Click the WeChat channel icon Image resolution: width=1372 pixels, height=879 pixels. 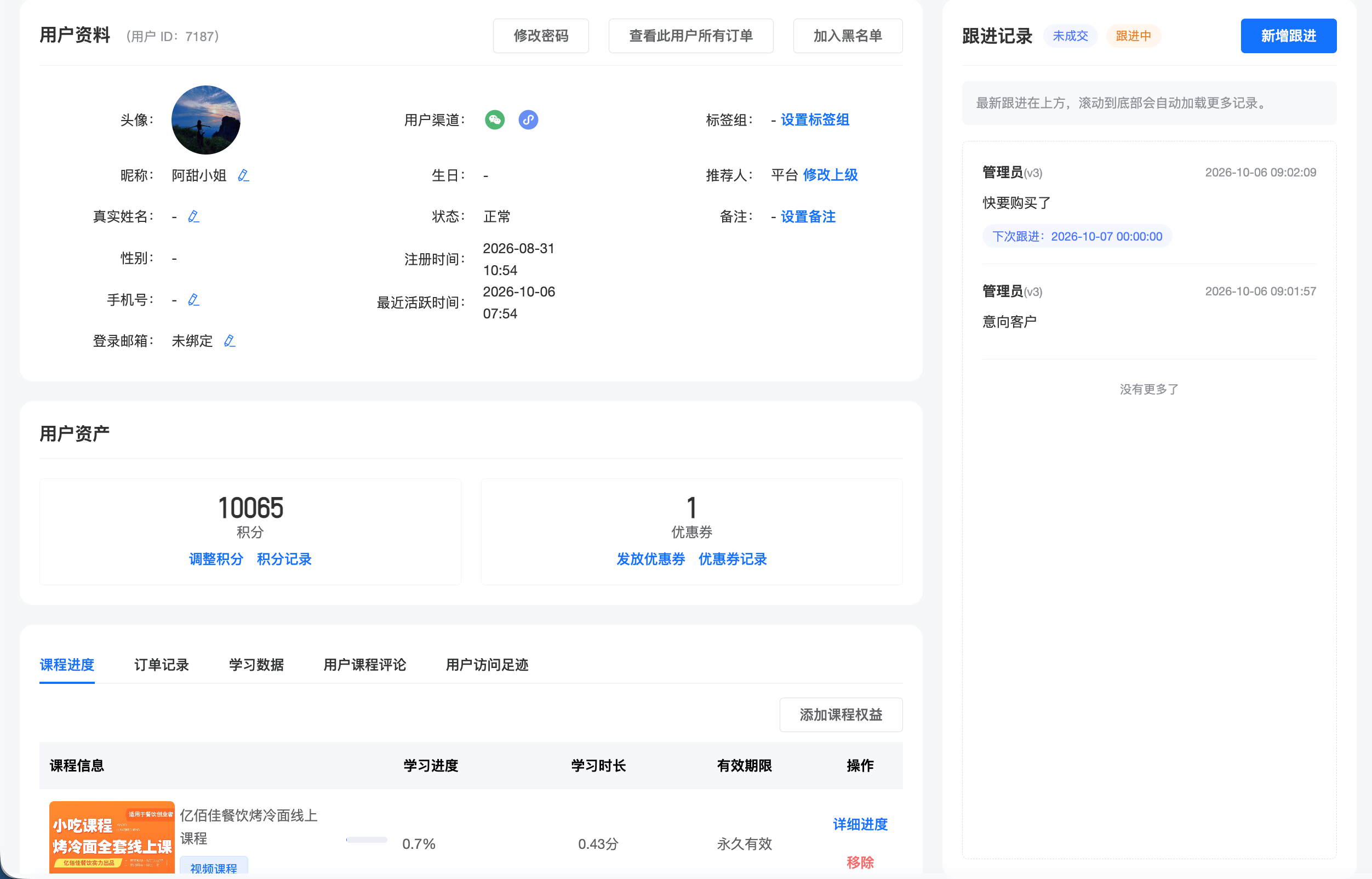495,120
